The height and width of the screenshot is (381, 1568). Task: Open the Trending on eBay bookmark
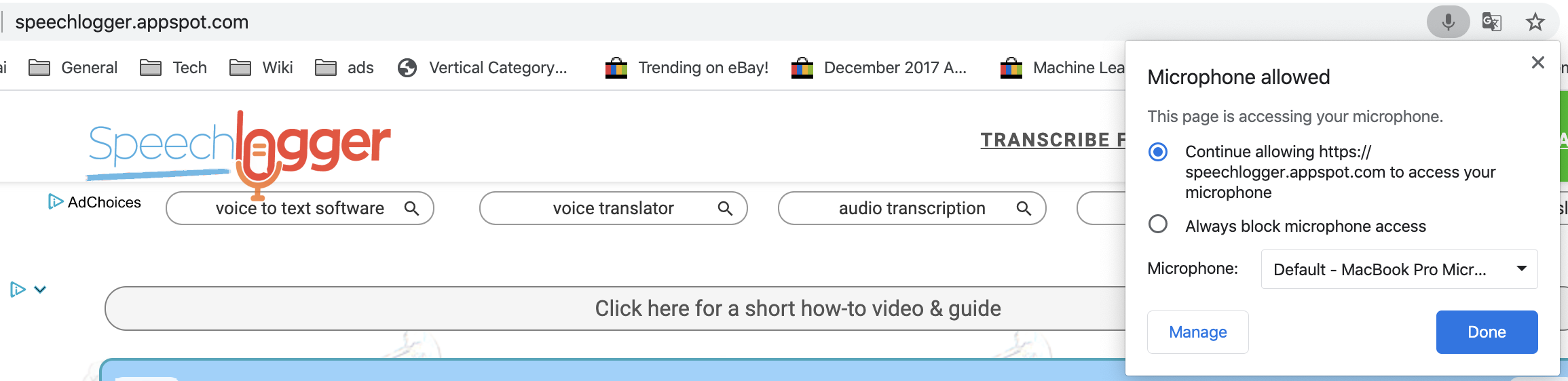(687, 68)
